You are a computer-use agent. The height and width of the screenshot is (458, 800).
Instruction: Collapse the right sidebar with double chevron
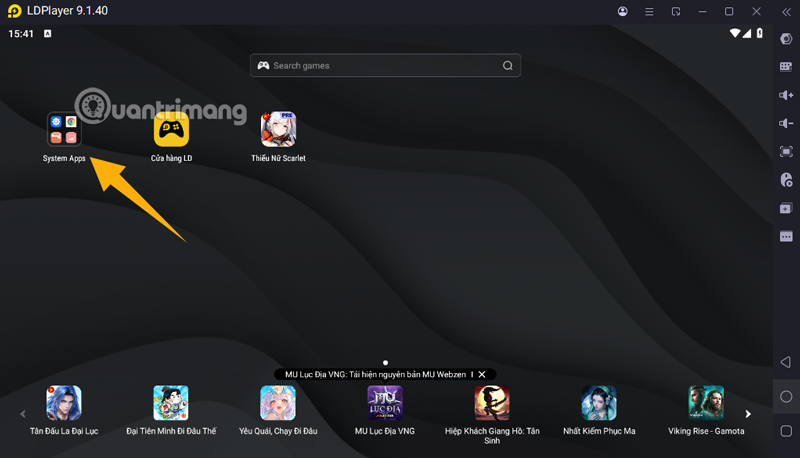783,11
